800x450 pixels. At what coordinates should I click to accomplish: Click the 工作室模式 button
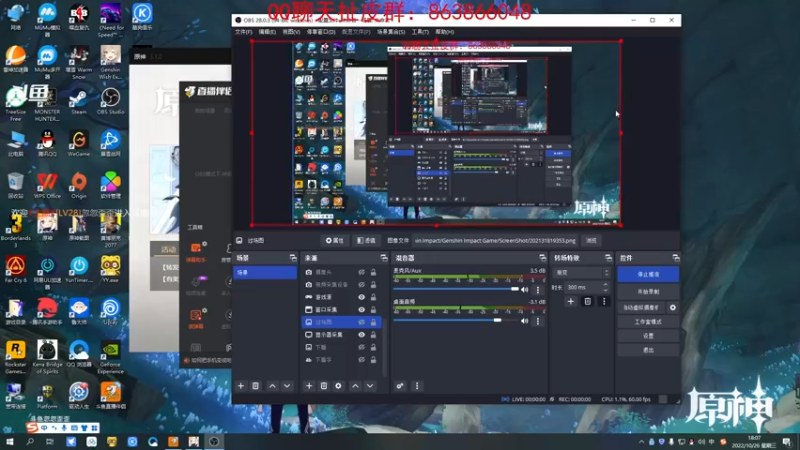click(648, 322)
